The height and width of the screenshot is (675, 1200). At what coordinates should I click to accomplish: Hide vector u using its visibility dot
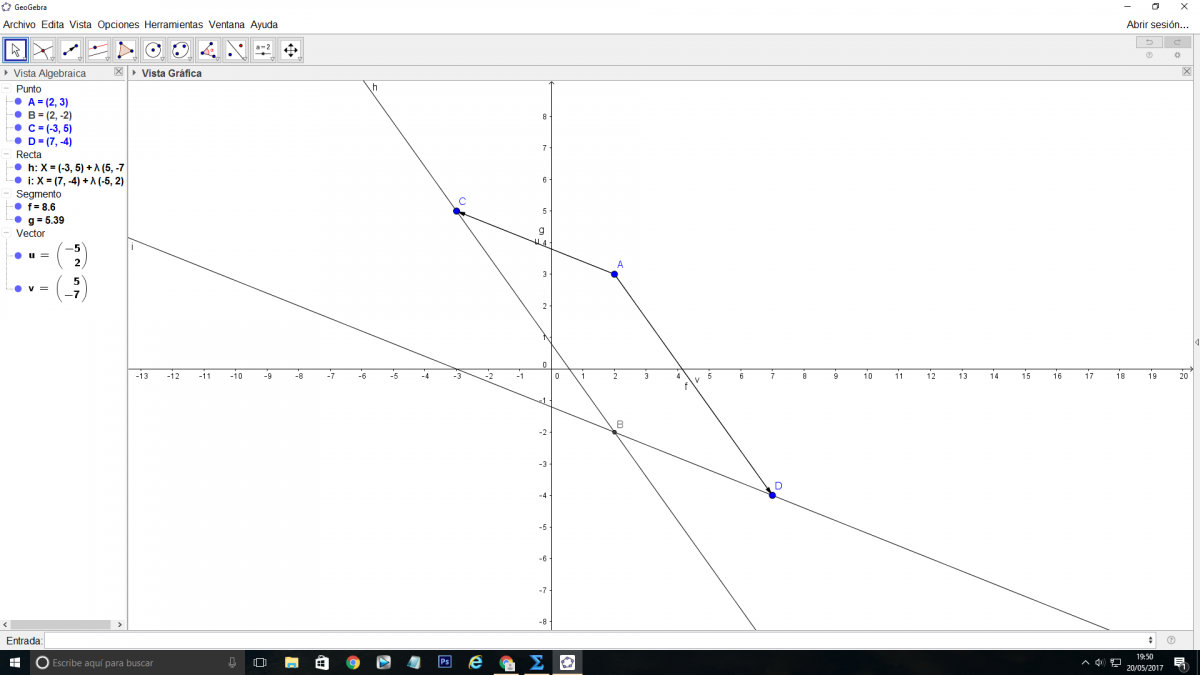click(x=18, y=256)
